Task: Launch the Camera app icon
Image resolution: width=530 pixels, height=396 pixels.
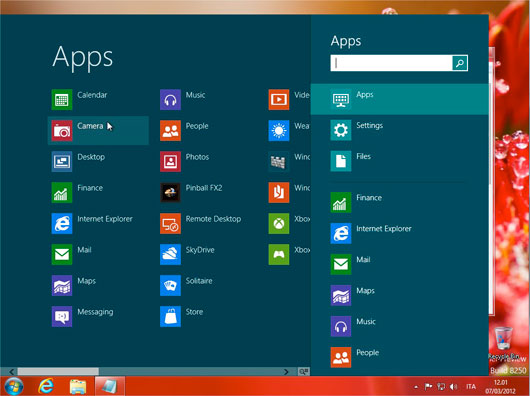Action: [x=62, y=131]
